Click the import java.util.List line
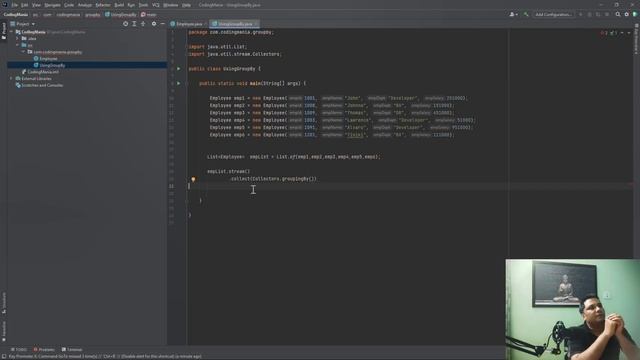The height and width of the screenshot is (360, 640). (218, 47)
